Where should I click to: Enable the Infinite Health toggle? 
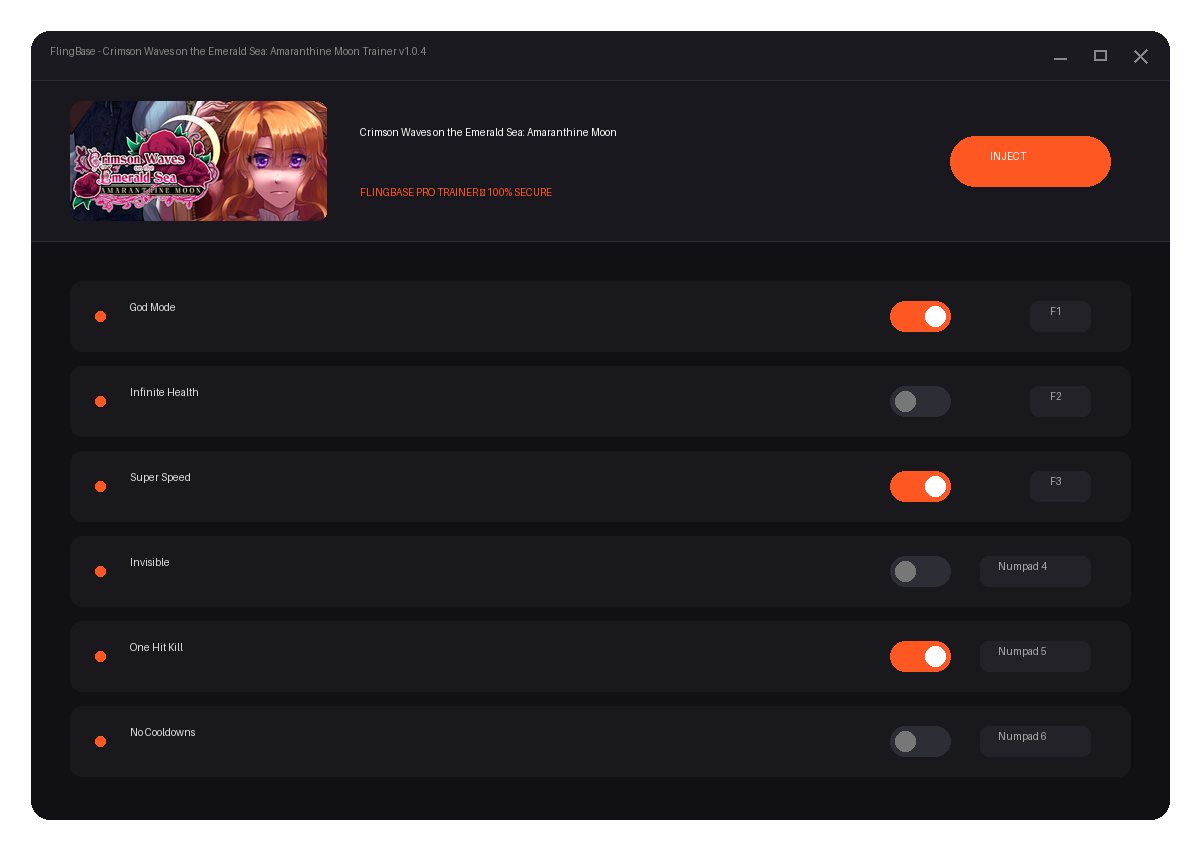(920, 401)
